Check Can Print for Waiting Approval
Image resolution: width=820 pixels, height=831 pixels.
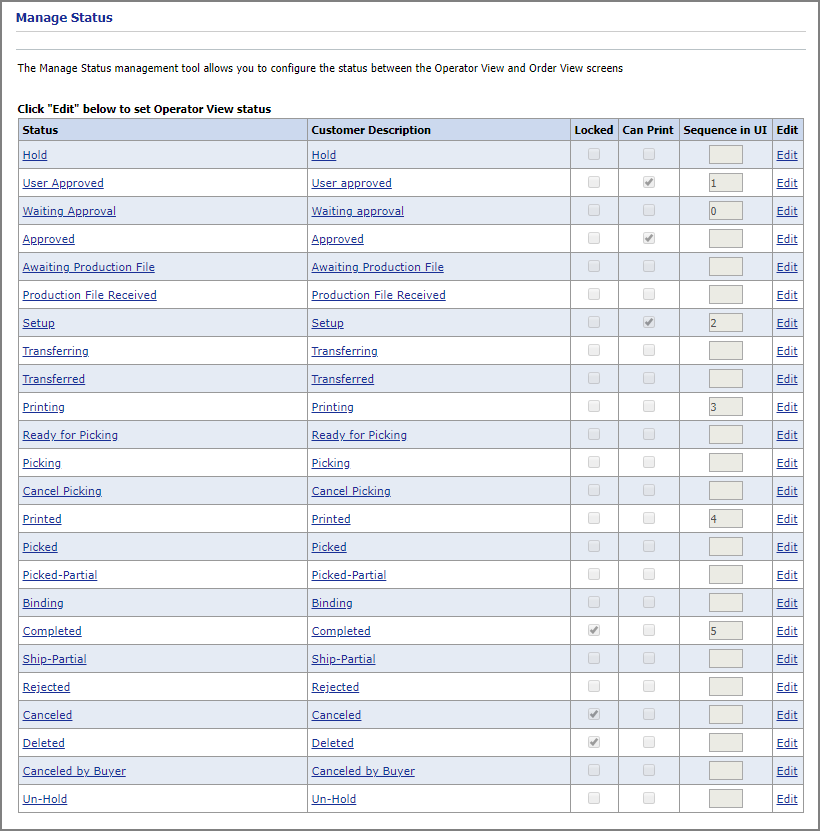[648, 210]
